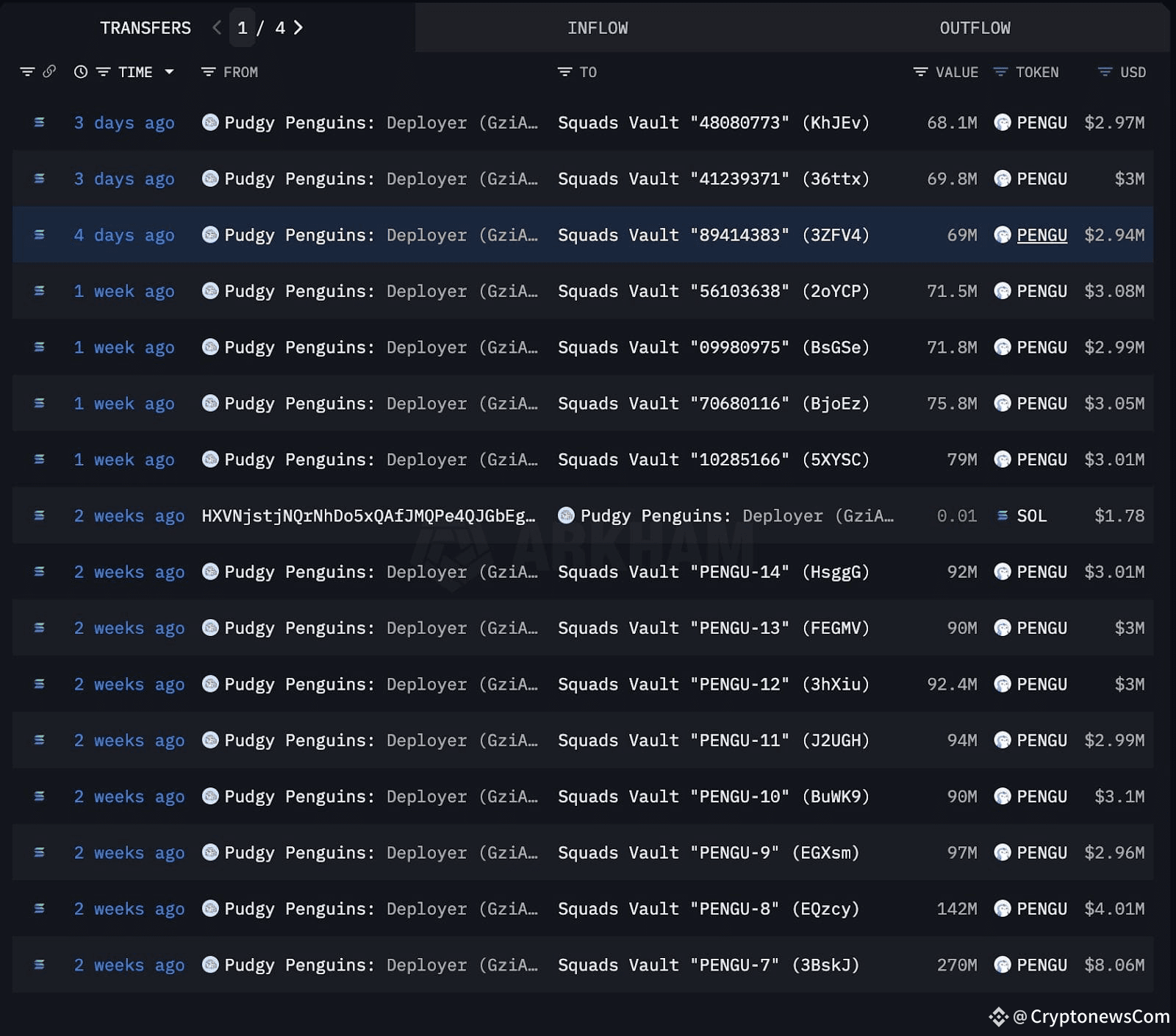Image resolution: width=1176 pixels, height=1036 pixels.
Task: Open Squads Vault "PENGU-10" (BuWK9)
Action: (714, 796)
